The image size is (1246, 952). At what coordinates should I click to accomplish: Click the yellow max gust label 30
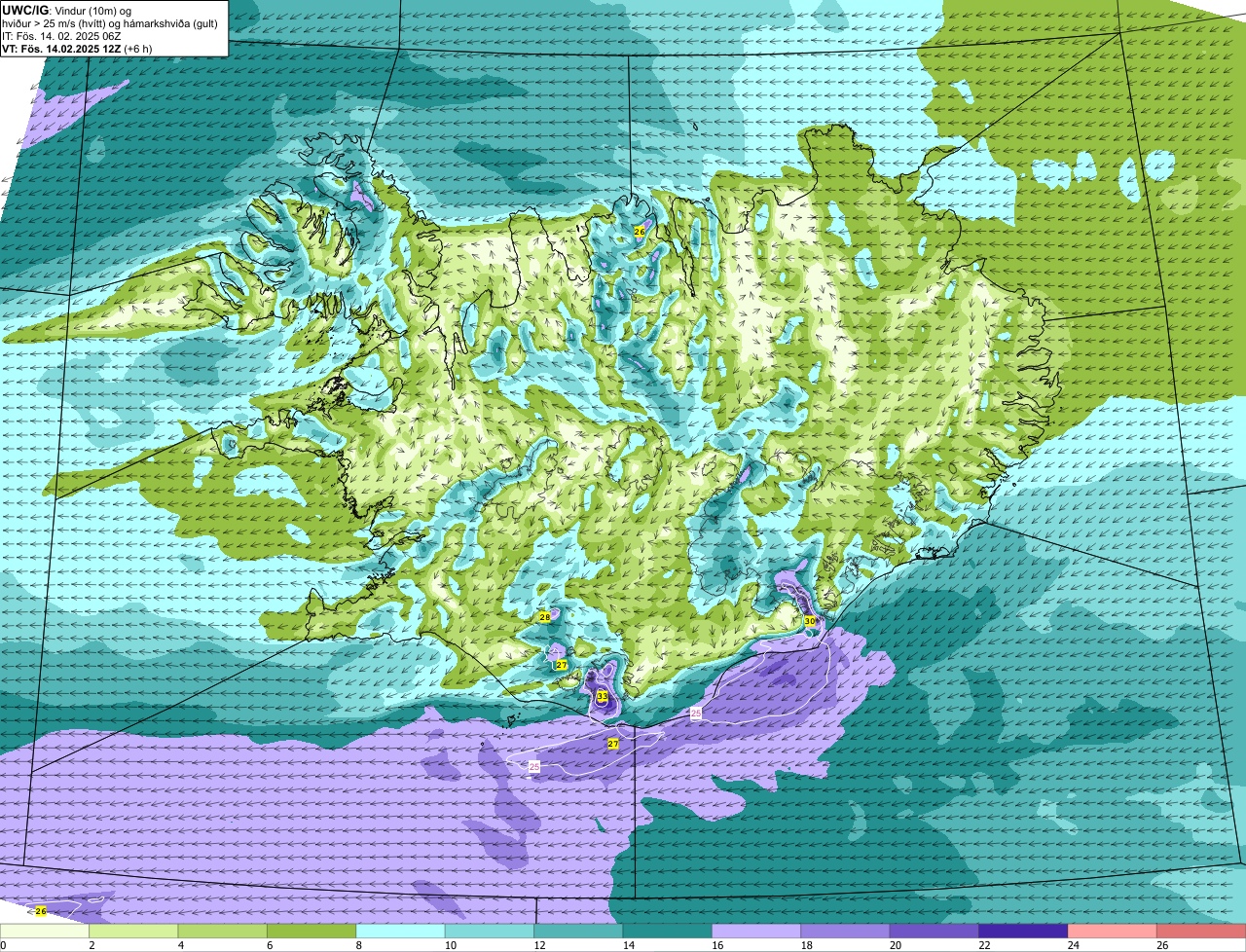coord(809,621)
